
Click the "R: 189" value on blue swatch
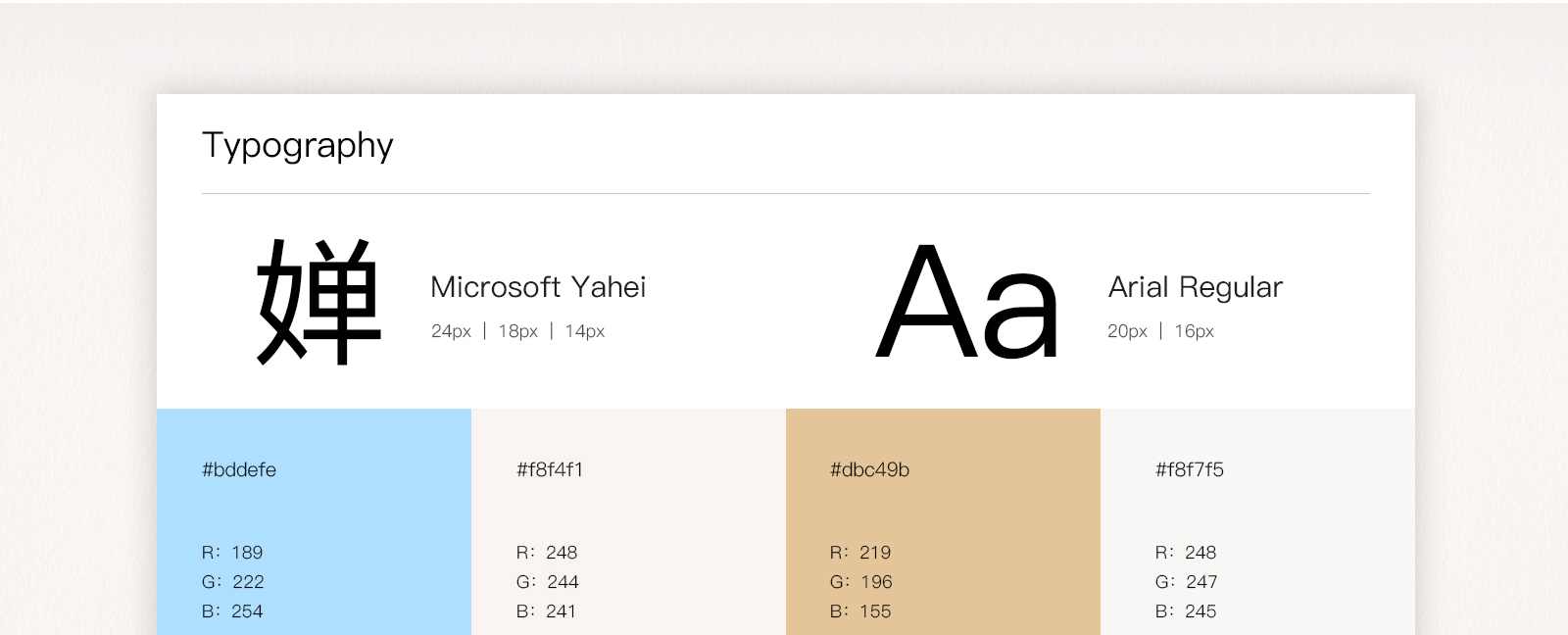pos(232,553)
